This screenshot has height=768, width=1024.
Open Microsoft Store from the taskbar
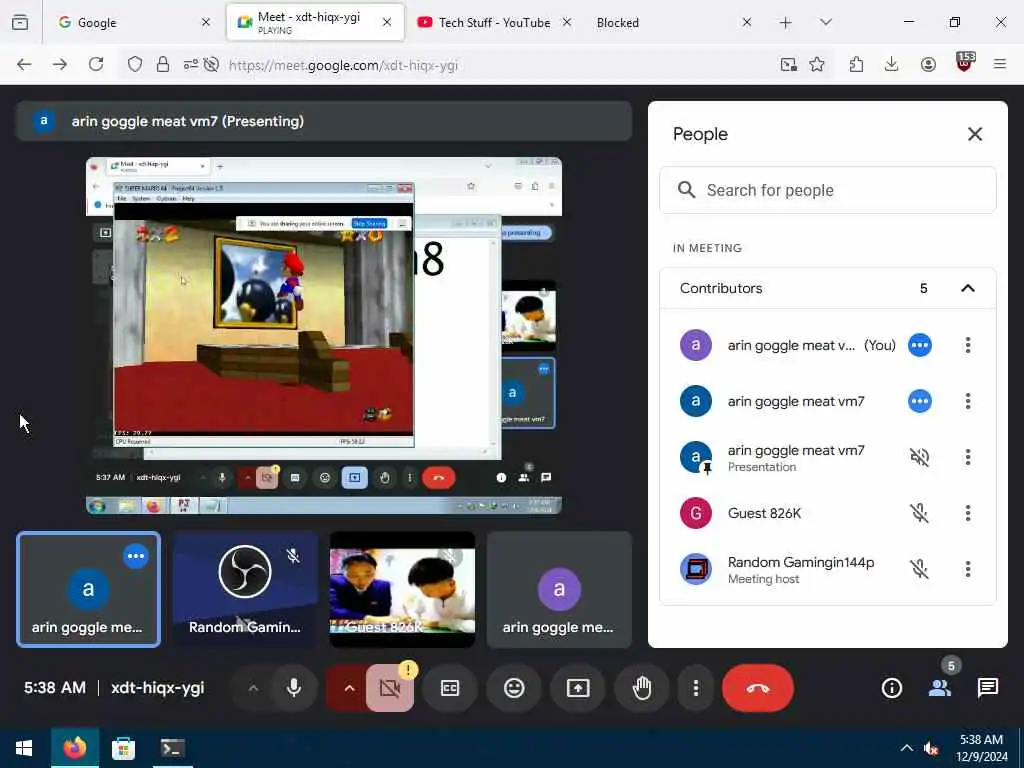pyautogui.click(x=123, y=748)
